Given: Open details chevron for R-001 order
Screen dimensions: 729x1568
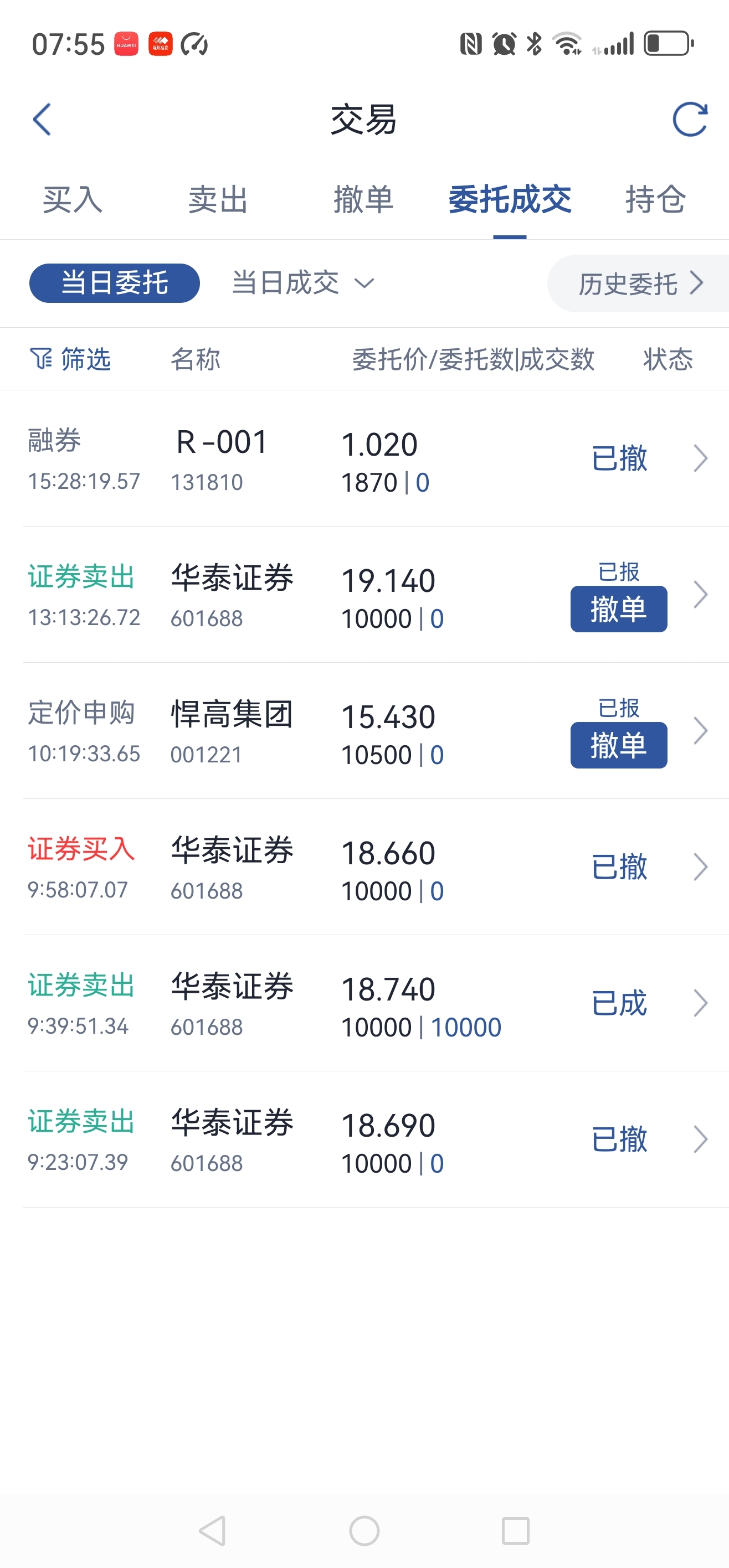Looking at the screenshot, I should (x=700, y=458).
